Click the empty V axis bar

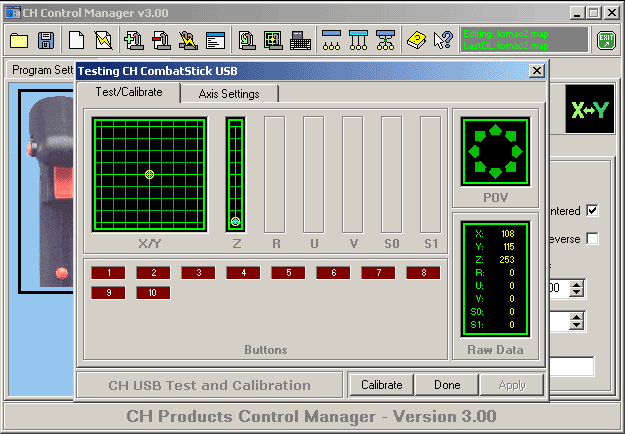353,175
